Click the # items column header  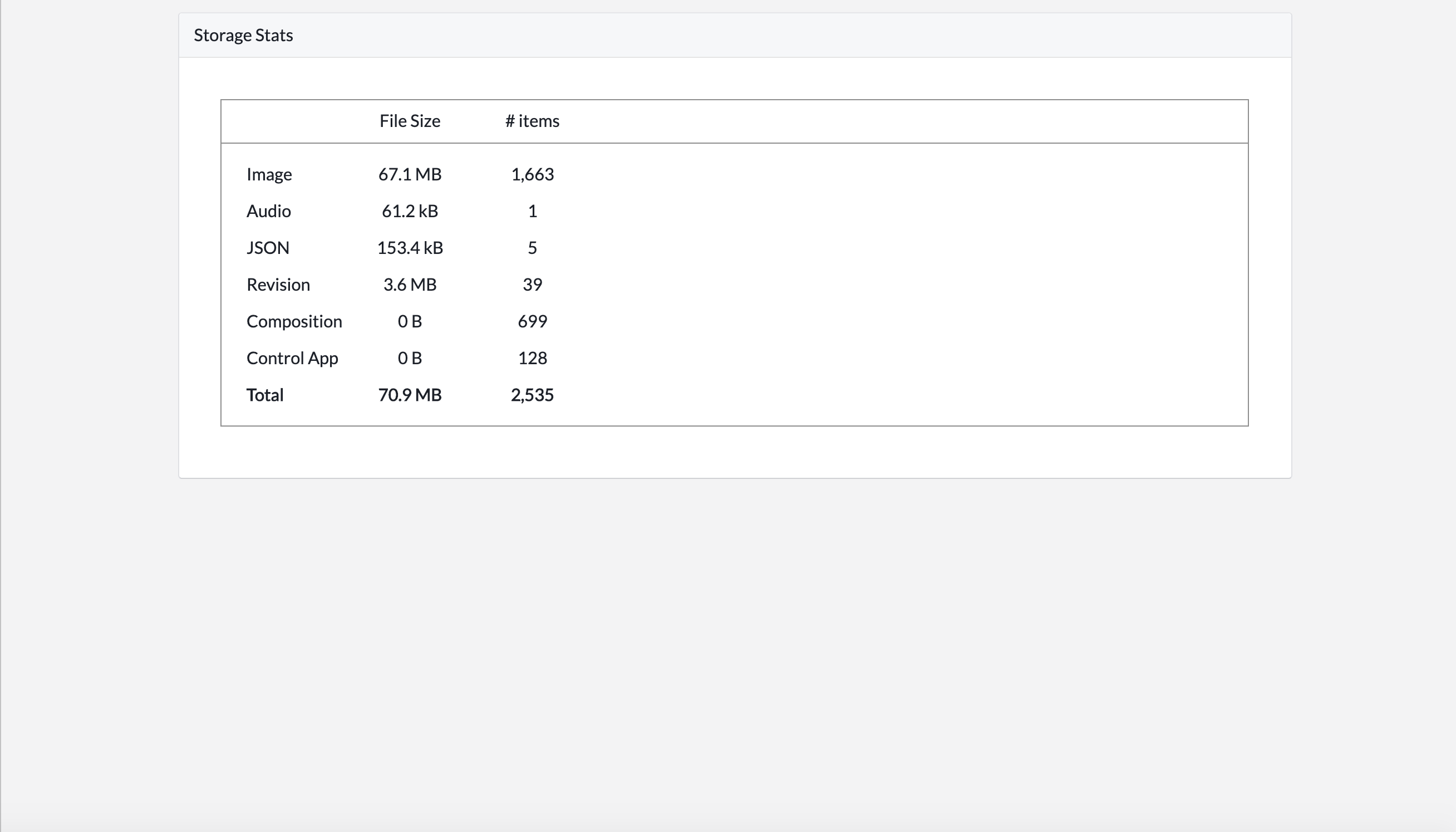pos(532,121)
